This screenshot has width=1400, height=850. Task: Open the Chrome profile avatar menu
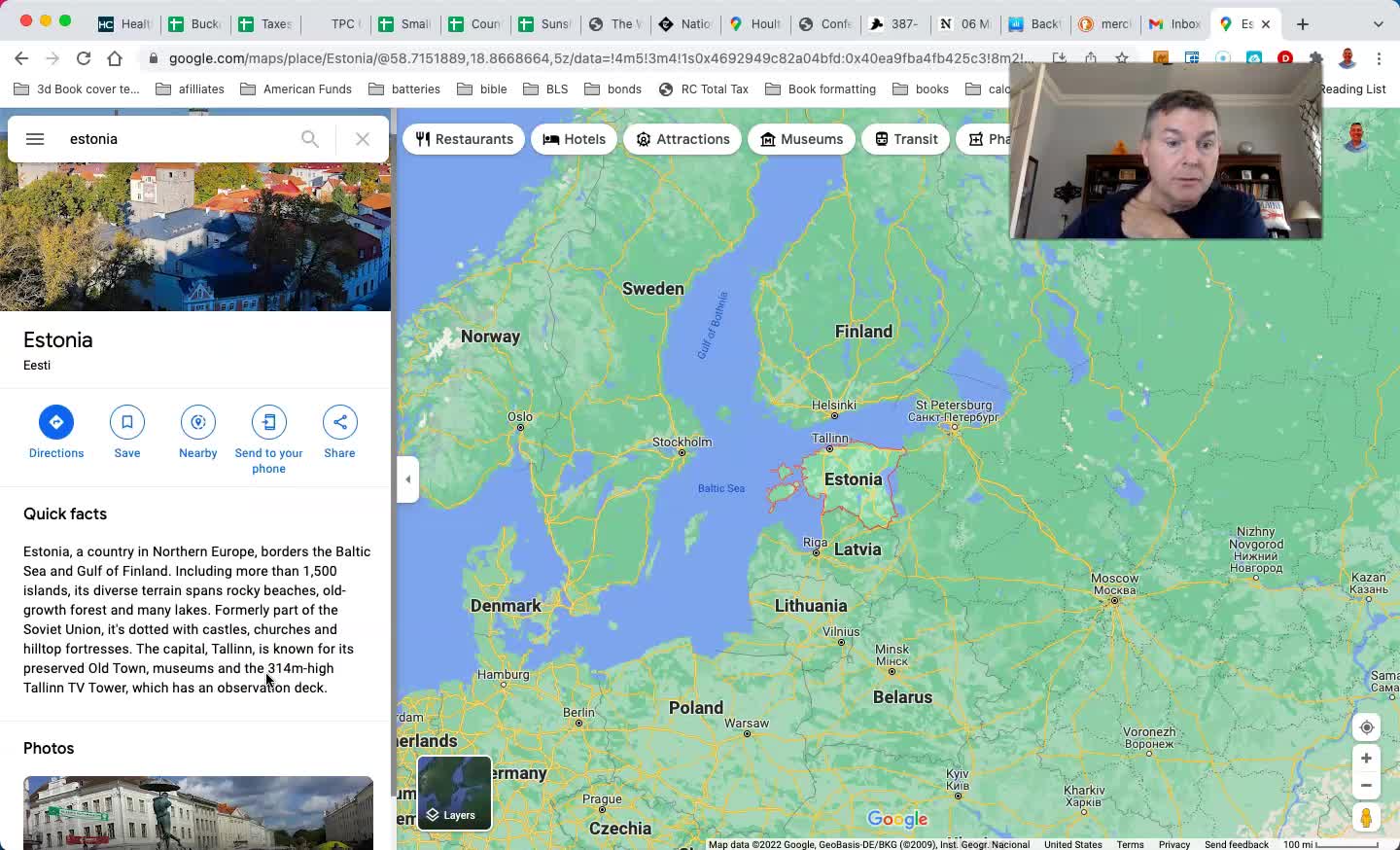(1347, 58)
